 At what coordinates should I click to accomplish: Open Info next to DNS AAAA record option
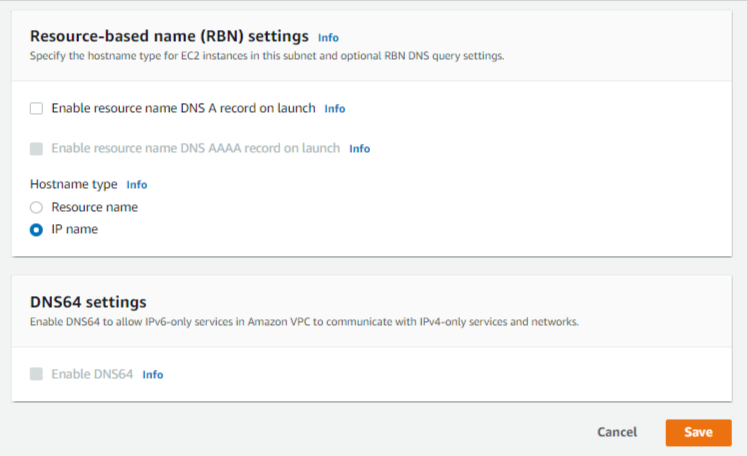(x=359, y=149)
